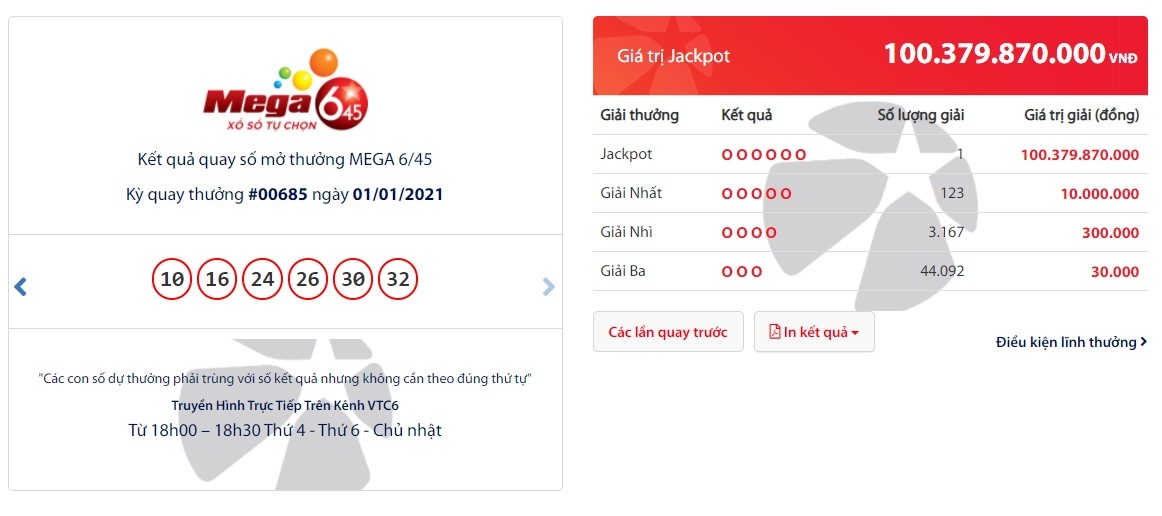The image size is (1162, 516).
Task: Click winning number ball 32
Action: (x=398, y=280)
